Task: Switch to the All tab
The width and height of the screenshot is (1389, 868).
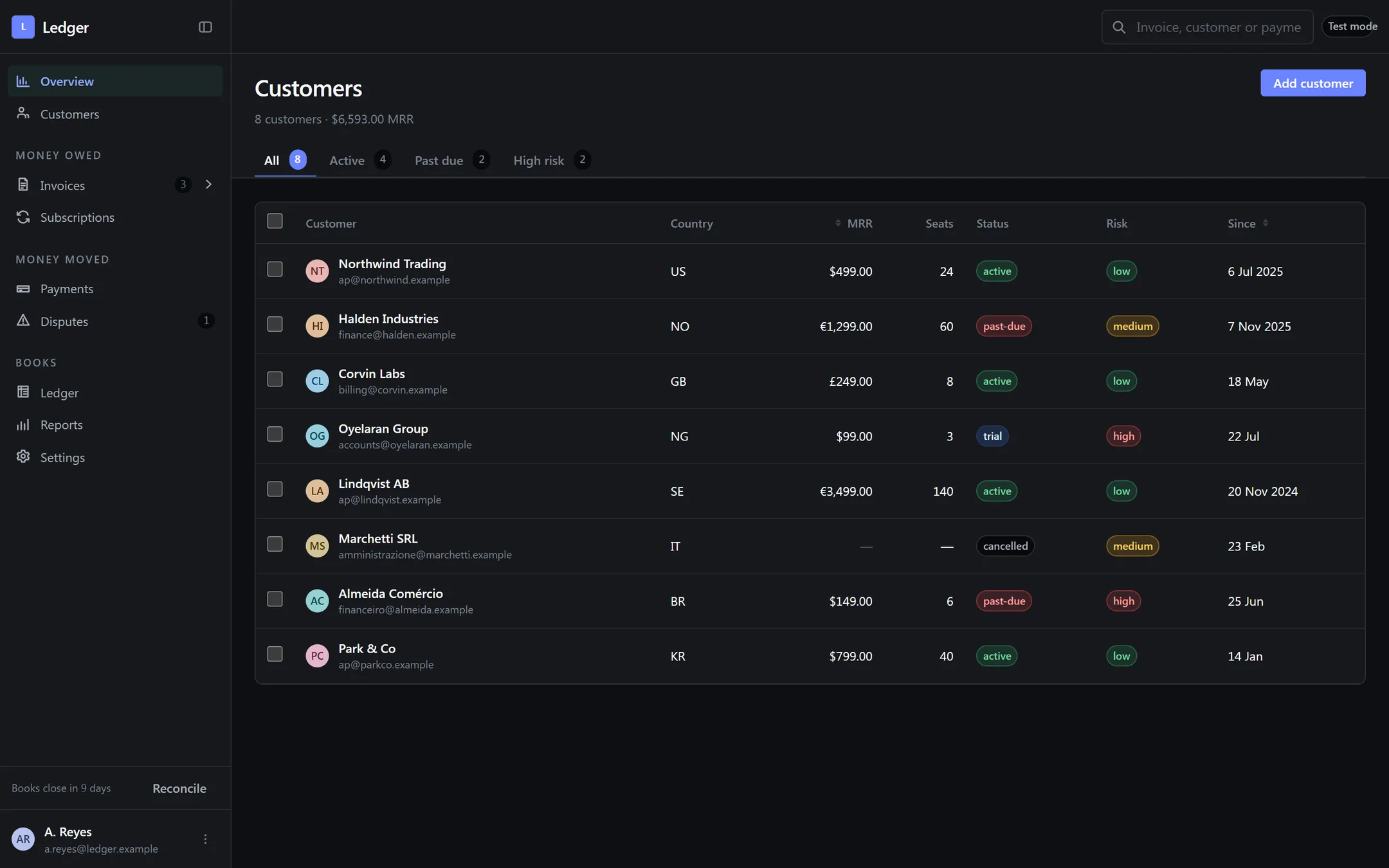Action: (285, 160)
